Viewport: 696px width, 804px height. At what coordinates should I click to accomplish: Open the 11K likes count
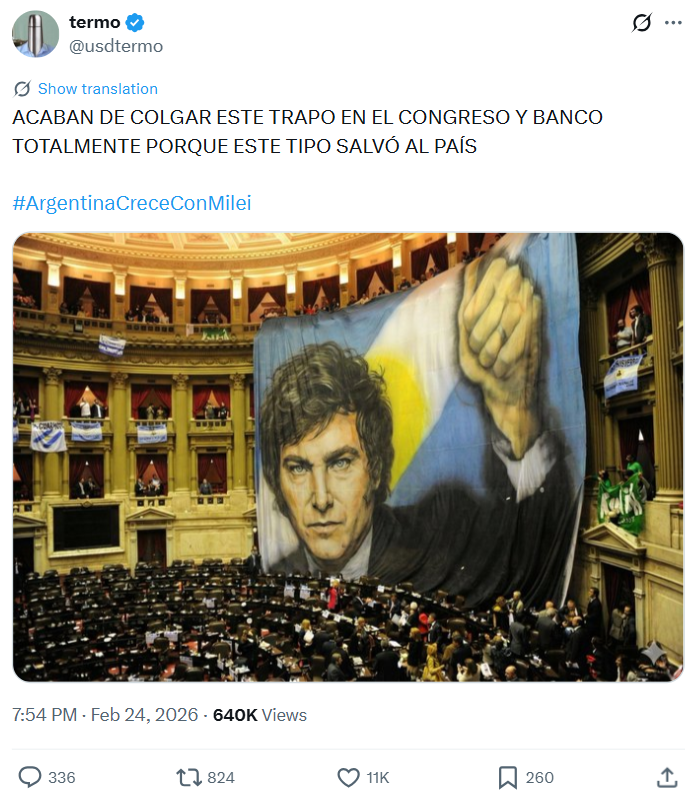point(378,778)
